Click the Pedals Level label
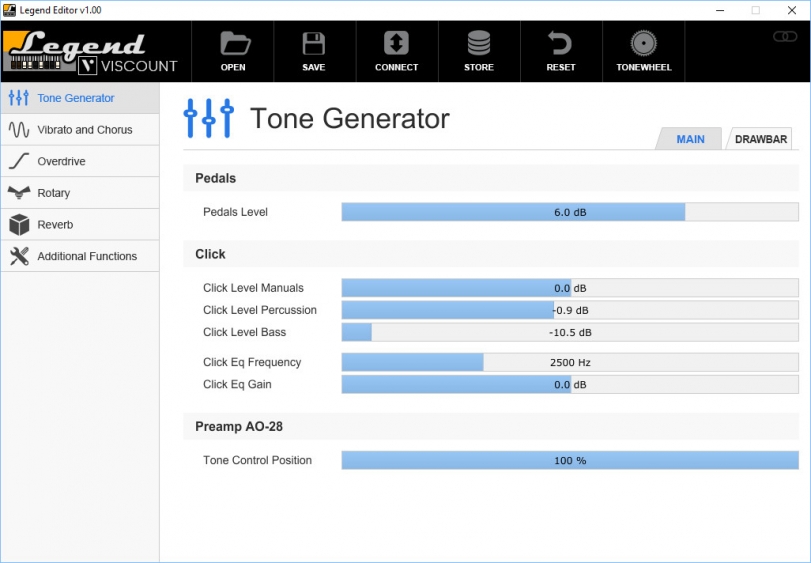811x563 pixels. coord(235,212)
